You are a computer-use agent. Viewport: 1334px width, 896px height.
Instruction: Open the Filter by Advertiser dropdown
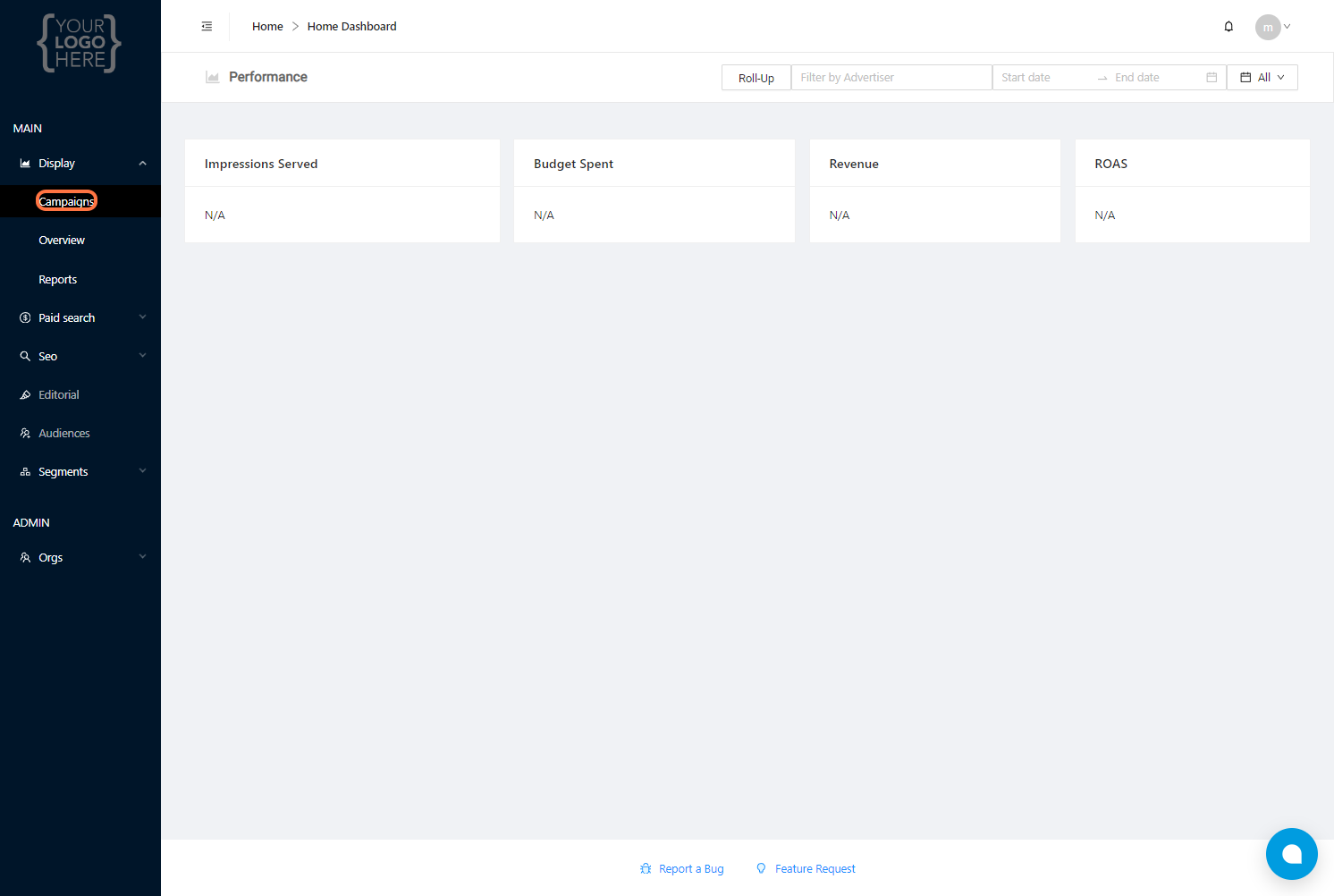[x=891, y=78]
